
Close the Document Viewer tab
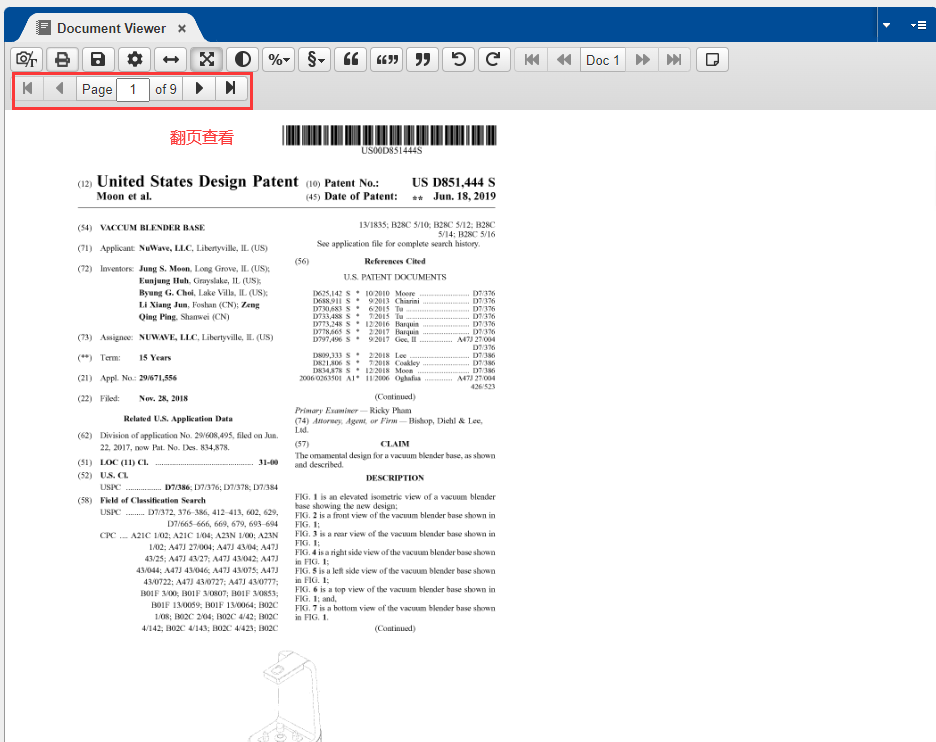182,28
